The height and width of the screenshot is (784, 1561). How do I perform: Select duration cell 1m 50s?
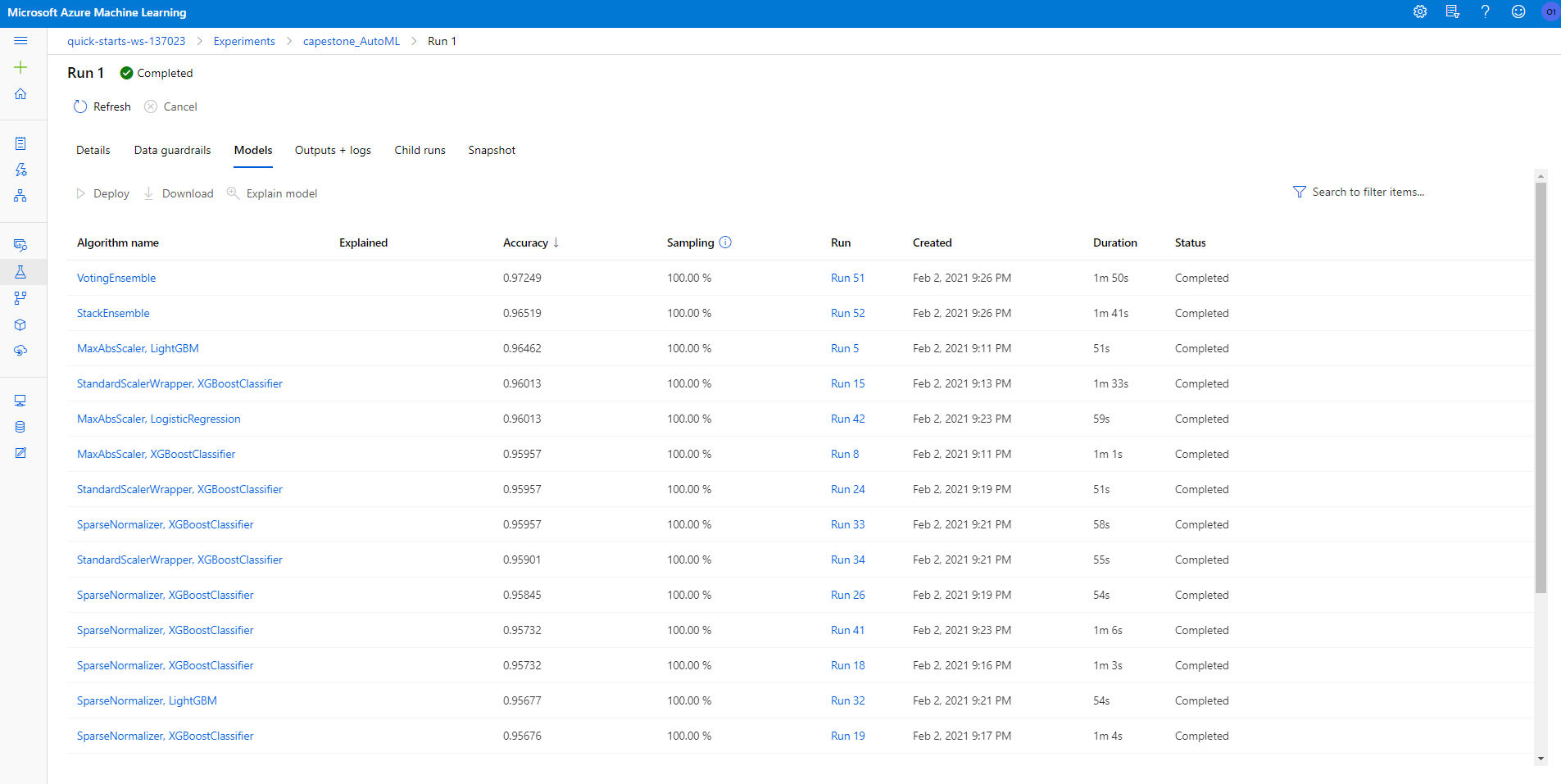coord(1110,278)
